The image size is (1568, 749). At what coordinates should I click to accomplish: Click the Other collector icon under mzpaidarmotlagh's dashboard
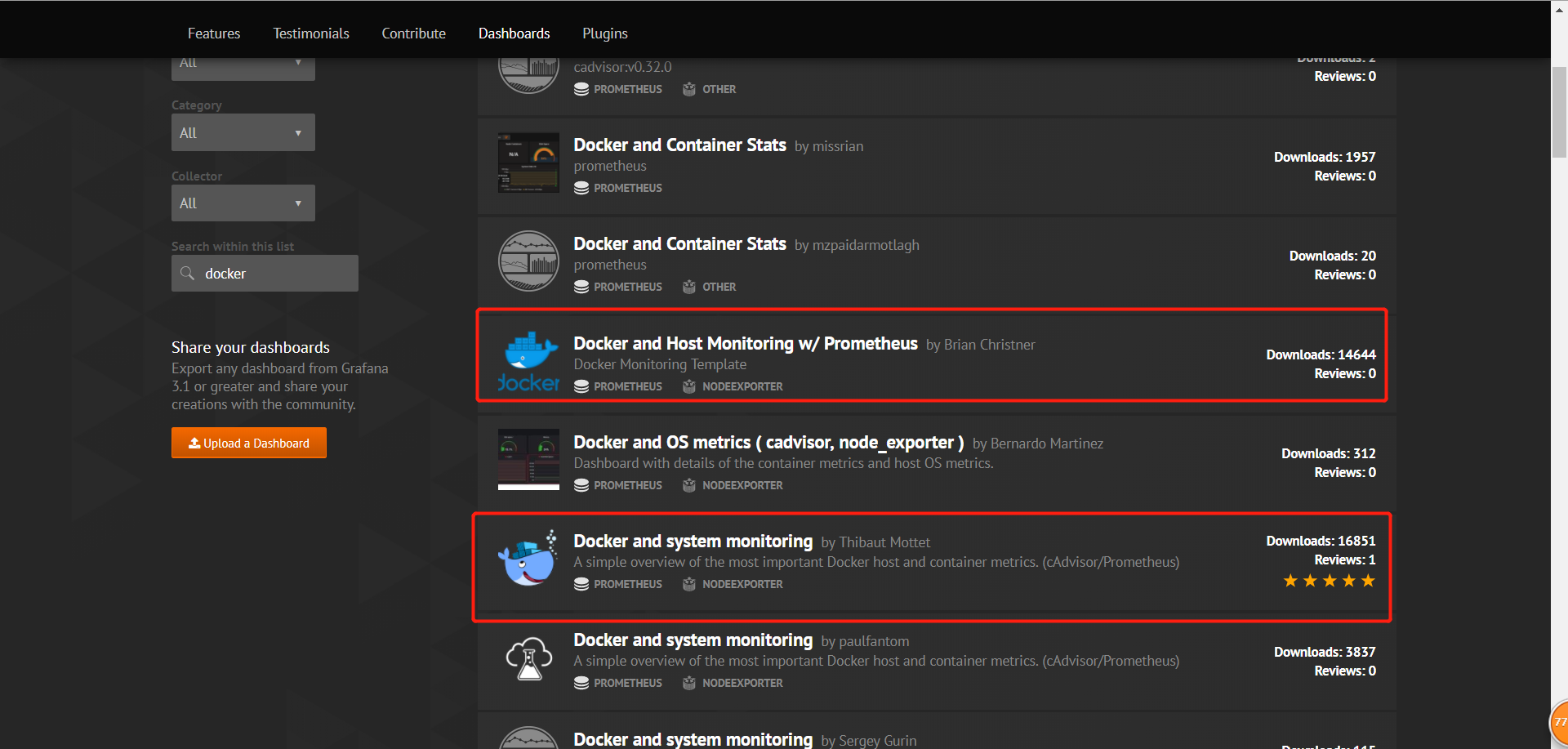coord(689,287)
